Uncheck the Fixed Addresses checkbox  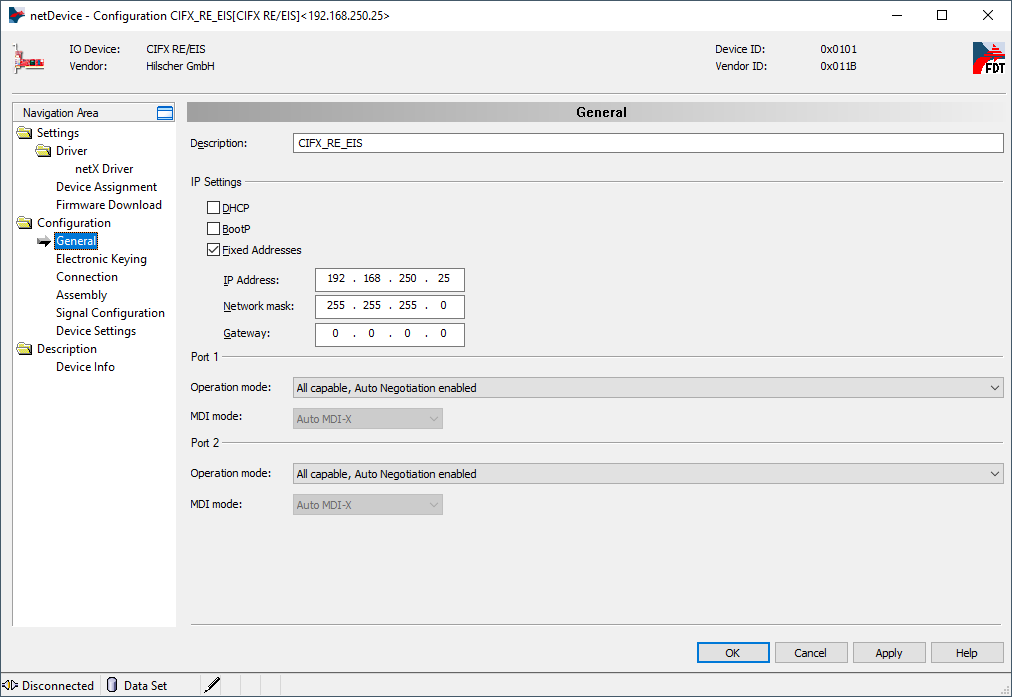(213, 250)
